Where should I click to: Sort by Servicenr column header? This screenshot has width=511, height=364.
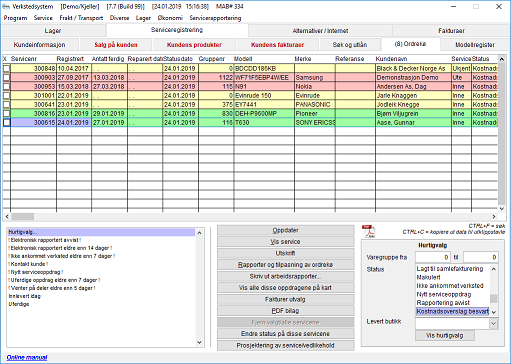33,59
